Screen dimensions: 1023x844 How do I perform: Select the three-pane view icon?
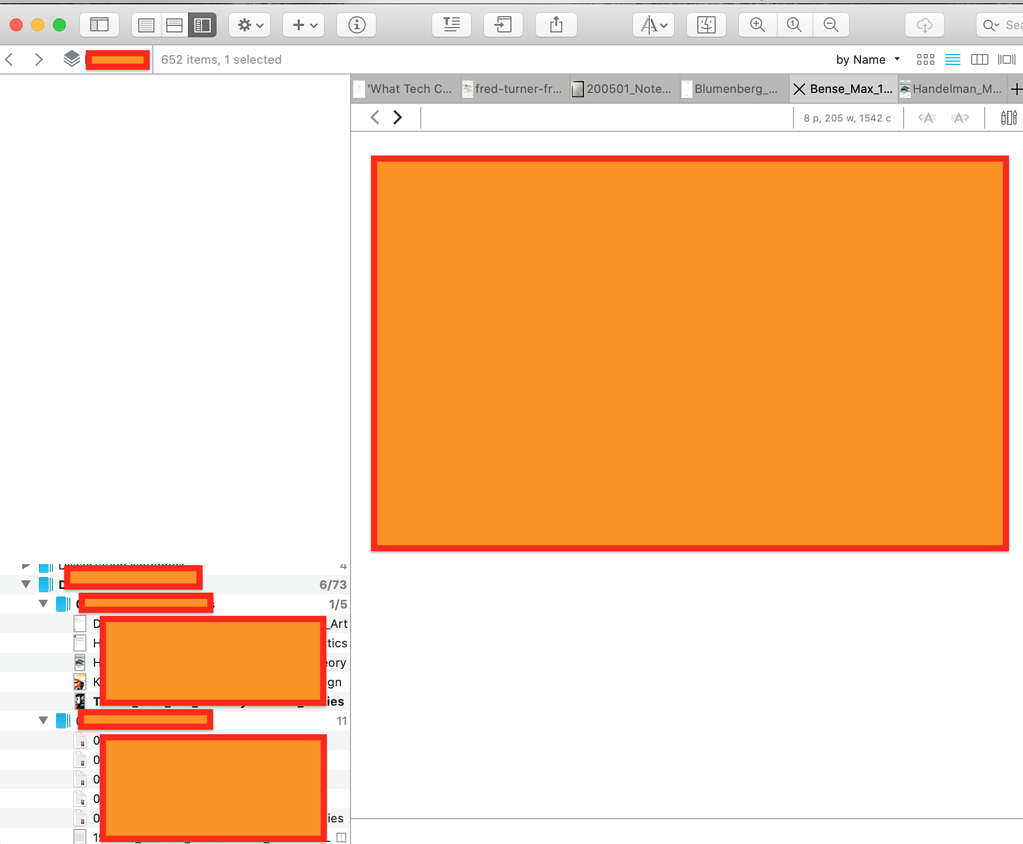(x=201, y=25)
